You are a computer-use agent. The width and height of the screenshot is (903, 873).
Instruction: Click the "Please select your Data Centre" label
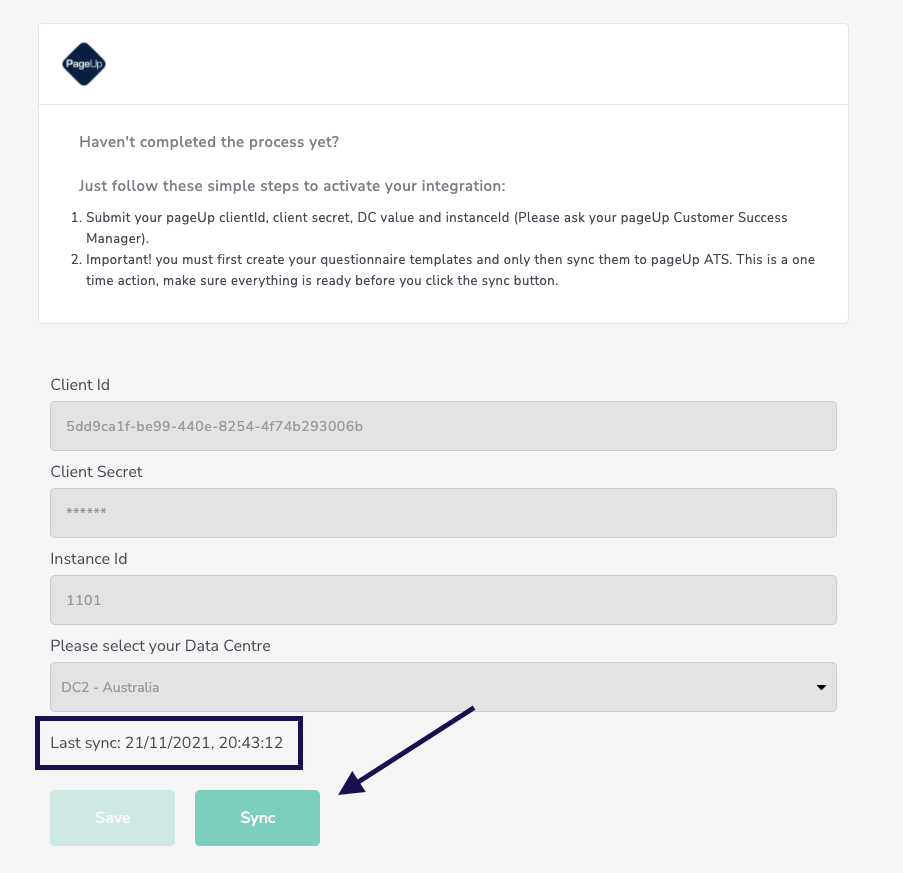coord(160,645)
